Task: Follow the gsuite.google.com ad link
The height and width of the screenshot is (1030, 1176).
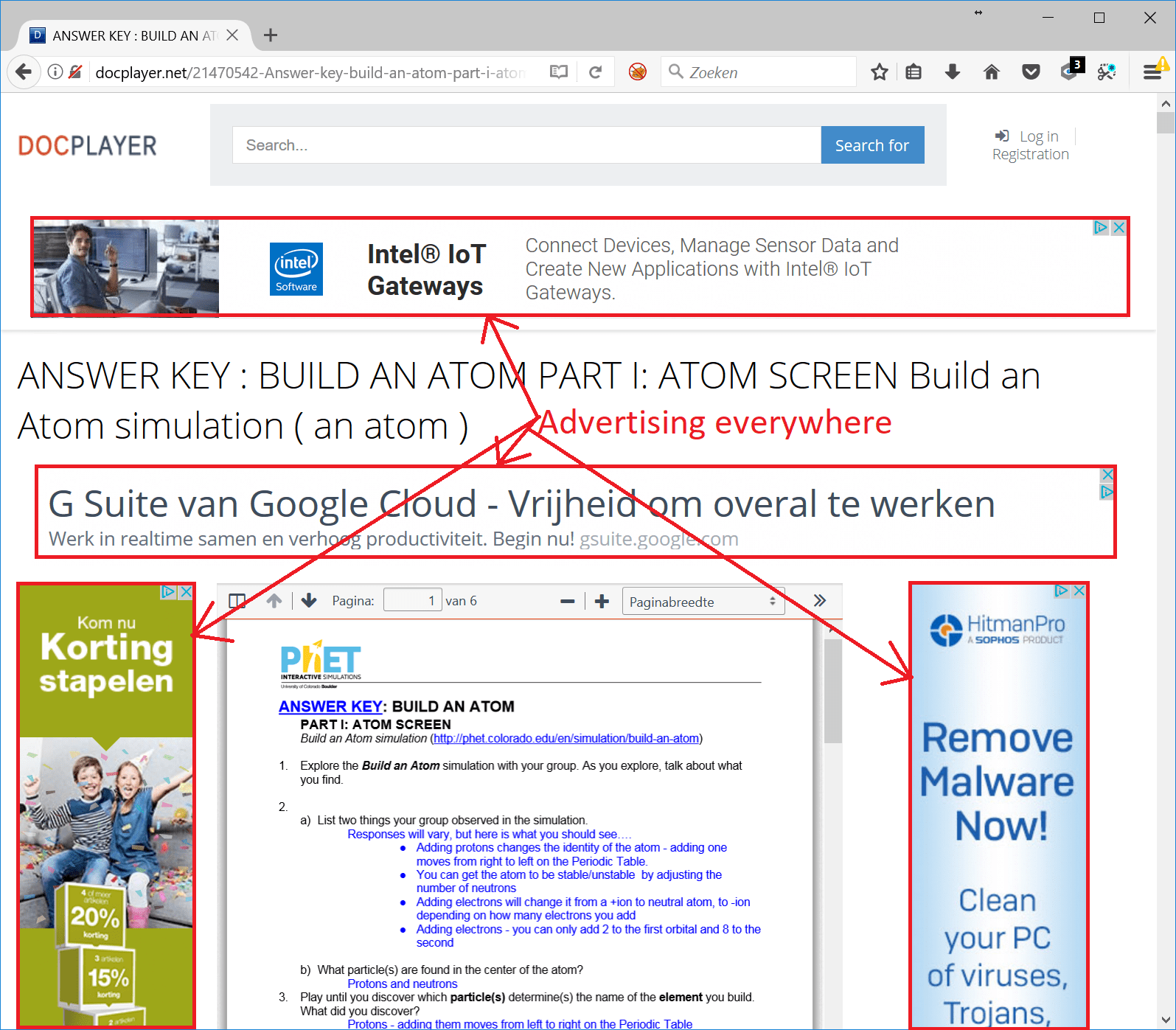Action: click(658, 539)
